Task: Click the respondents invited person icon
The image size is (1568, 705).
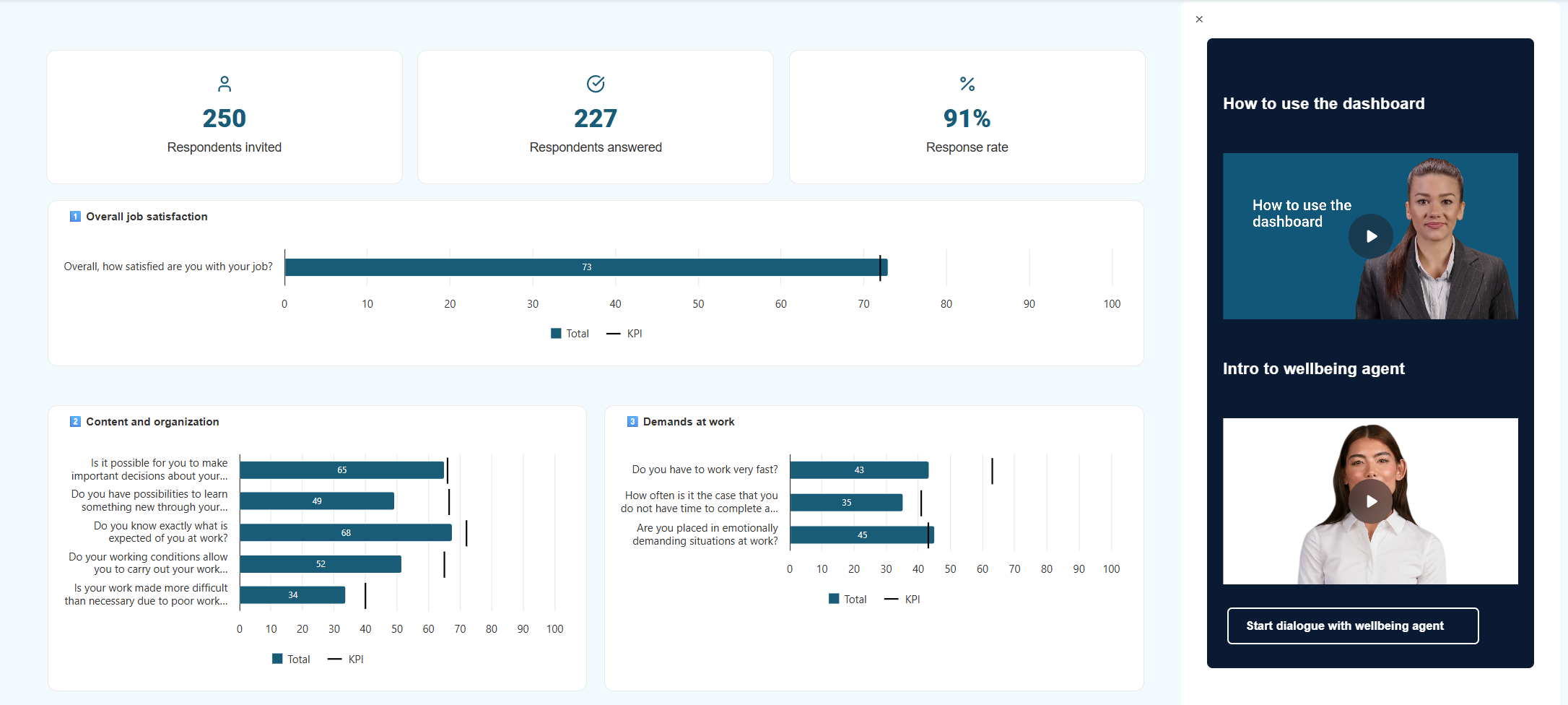Action: [224, 84]
